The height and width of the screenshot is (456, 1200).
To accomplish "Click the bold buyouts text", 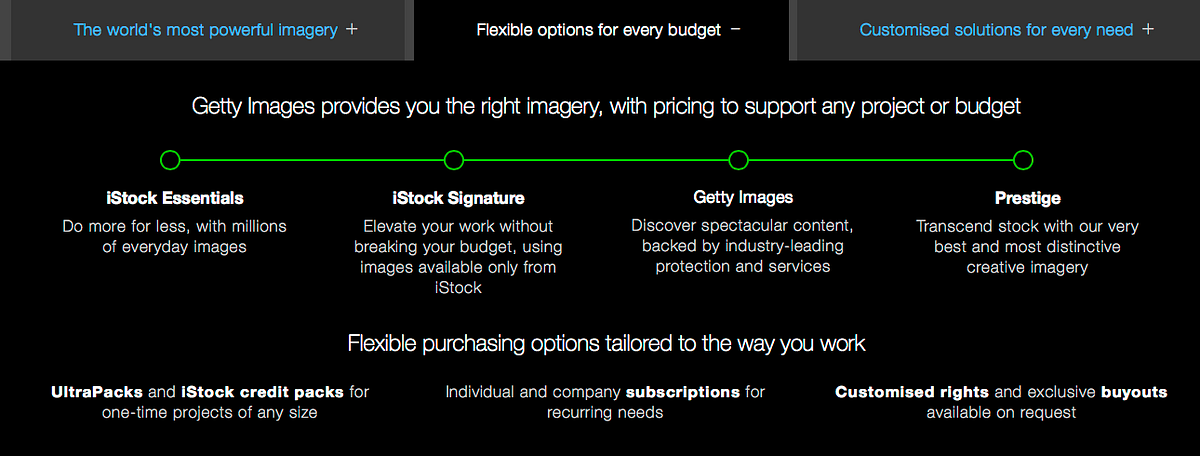I will pyautogui.click(x=1134, y=392).
